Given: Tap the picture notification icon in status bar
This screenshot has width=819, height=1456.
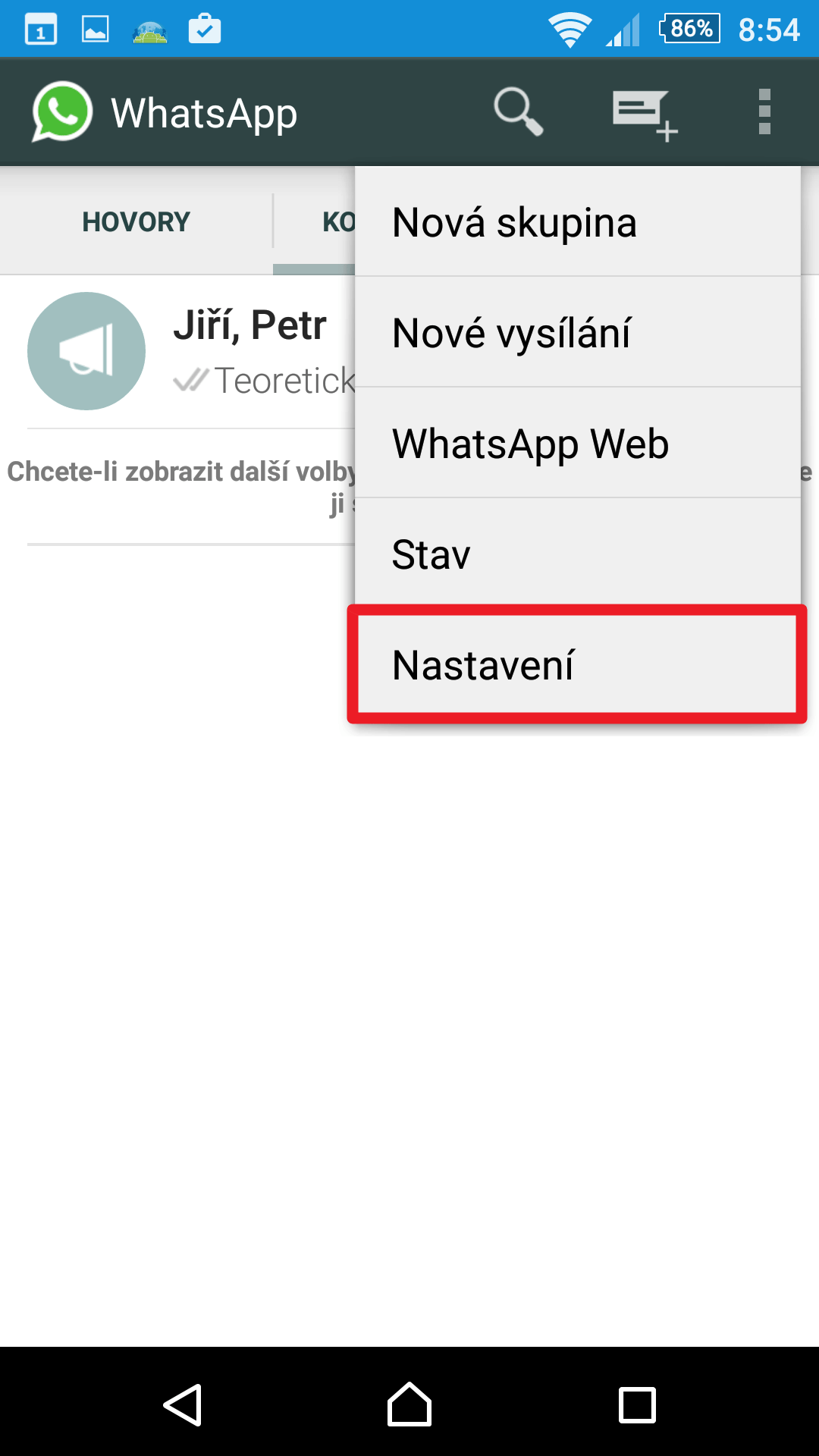Looking at the screenshot, I should coord(96,30).
